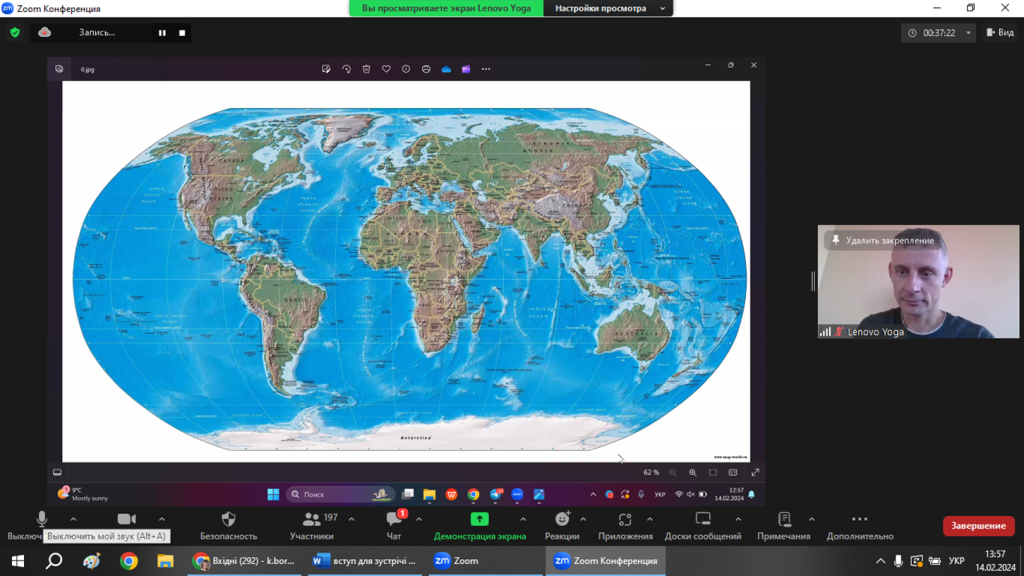Open the Примечания notes panel
Viewport: 1024px width, 576px height.
(784, 526)
